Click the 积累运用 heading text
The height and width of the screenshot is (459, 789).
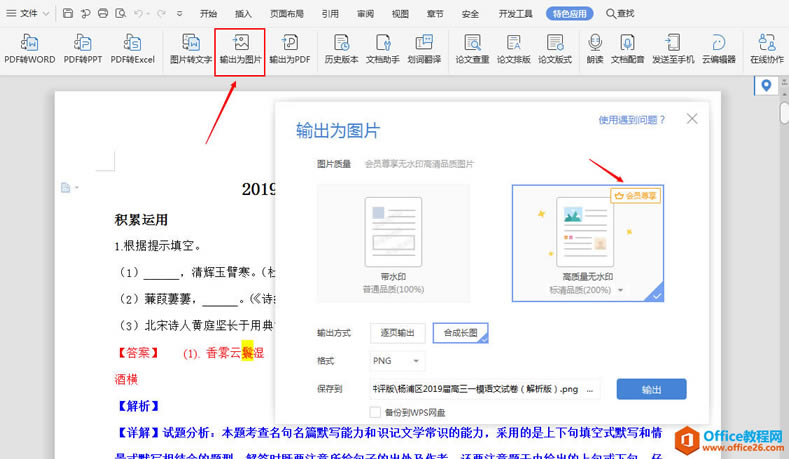(141, 220)
